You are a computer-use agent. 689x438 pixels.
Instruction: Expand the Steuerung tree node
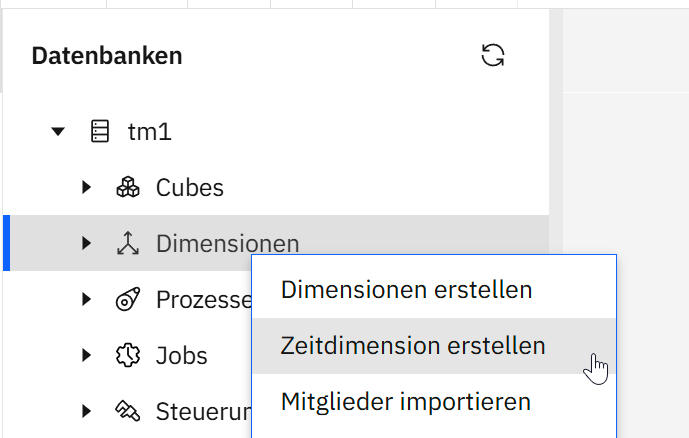point(87,411)
